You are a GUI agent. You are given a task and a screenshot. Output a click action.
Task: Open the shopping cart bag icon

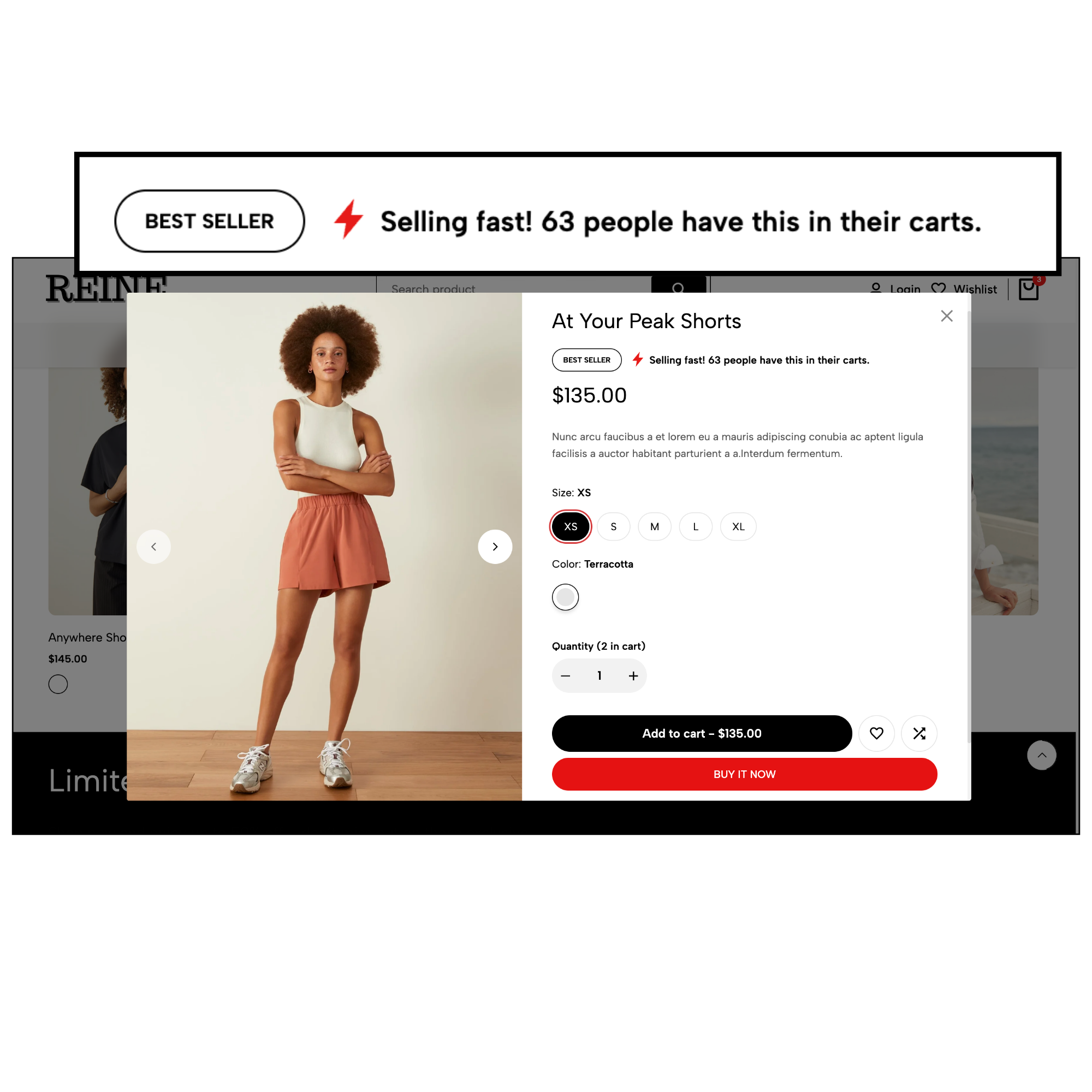(1029, 289)
